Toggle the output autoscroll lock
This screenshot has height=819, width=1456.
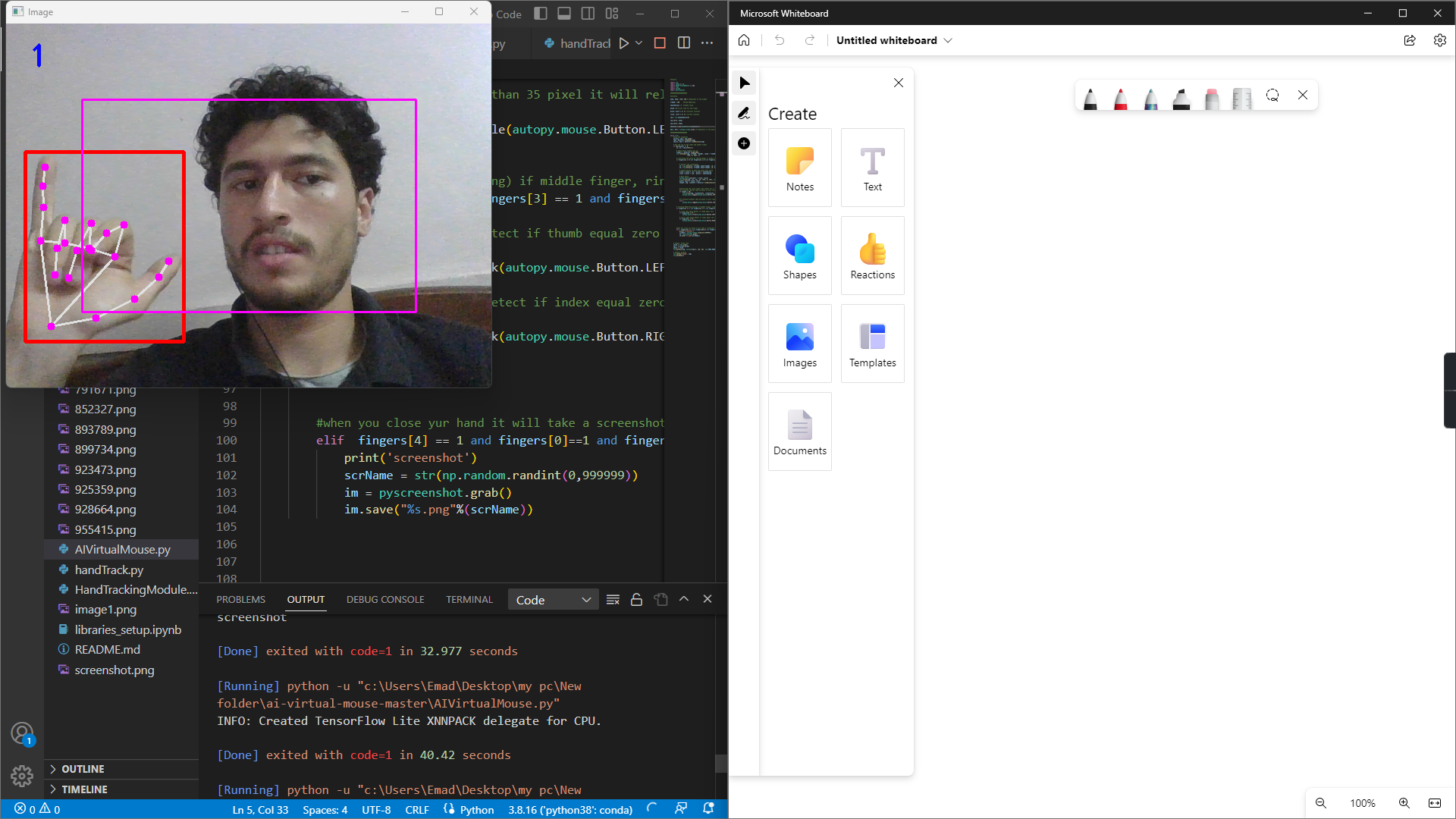[636, 599]
